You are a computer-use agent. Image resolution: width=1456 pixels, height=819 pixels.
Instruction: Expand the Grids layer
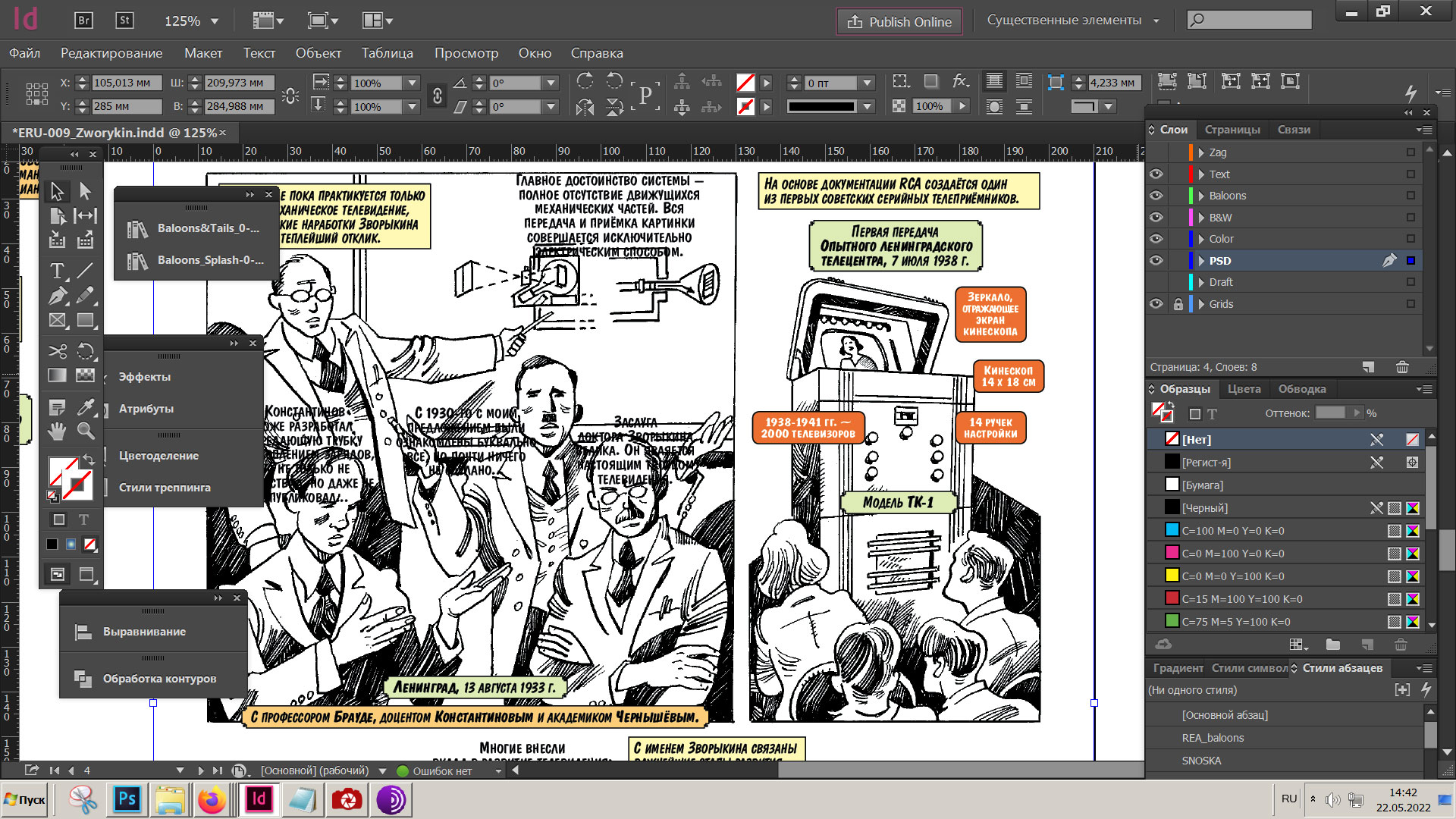(1201, 303)
